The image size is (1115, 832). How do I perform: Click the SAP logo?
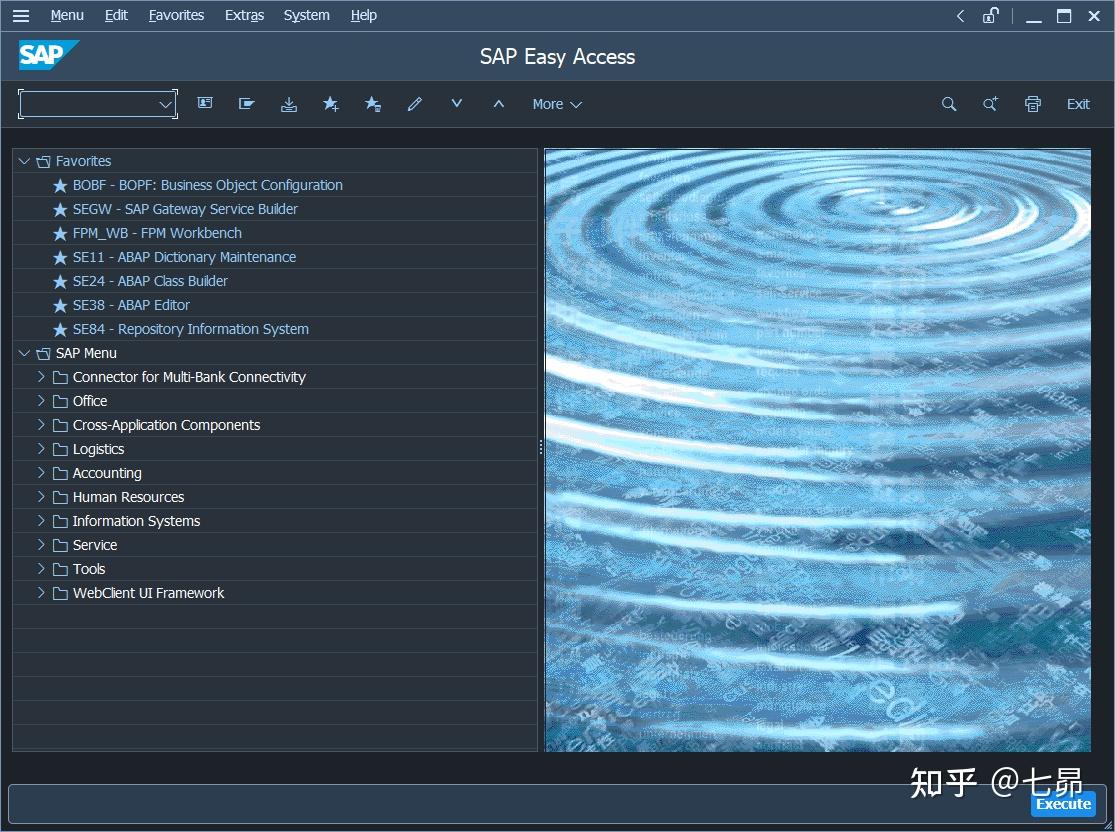(48, 55)
